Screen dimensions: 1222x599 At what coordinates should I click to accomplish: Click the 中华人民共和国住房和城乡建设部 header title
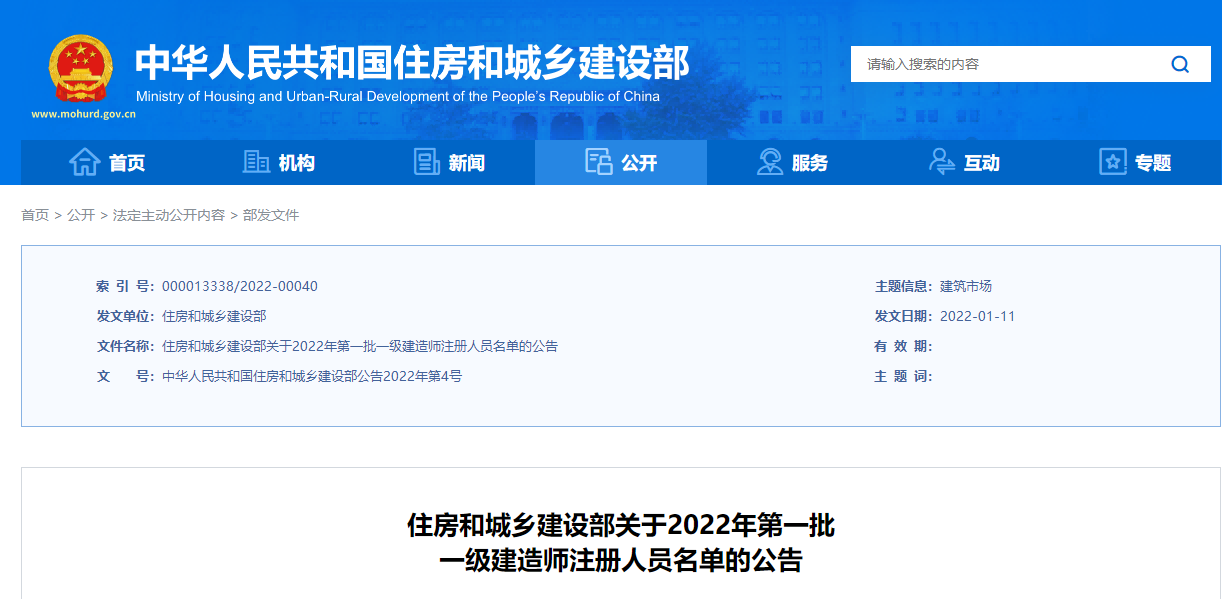point(412,63)
